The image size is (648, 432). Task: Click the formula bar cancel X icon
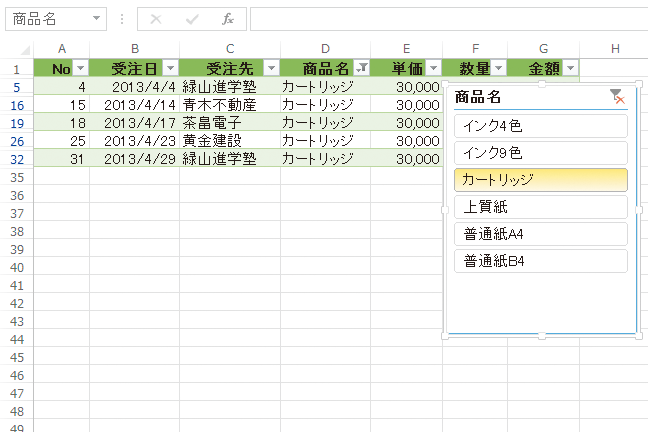click(156, 19)
